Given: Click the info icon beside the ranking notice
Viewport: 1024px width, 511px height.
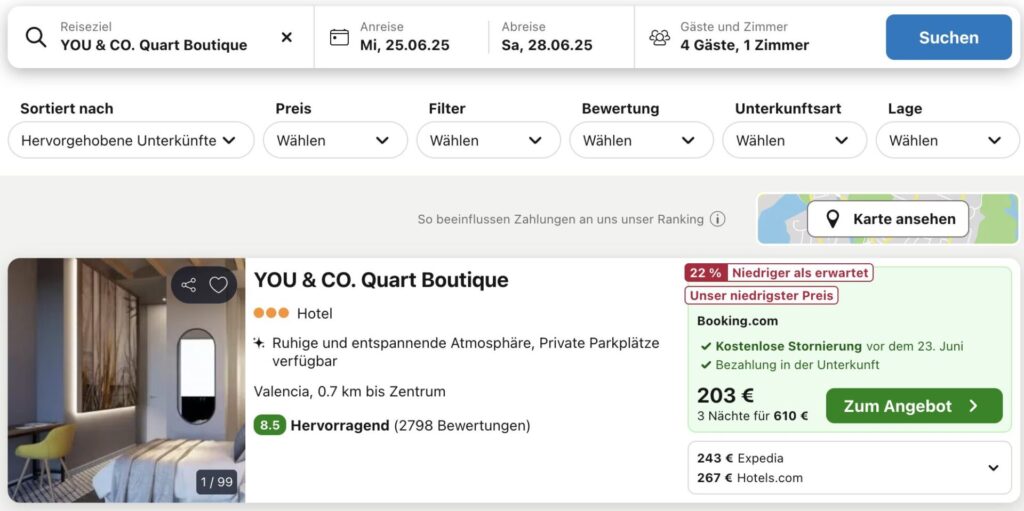Looking at the screenshot, I should (718, 219).
